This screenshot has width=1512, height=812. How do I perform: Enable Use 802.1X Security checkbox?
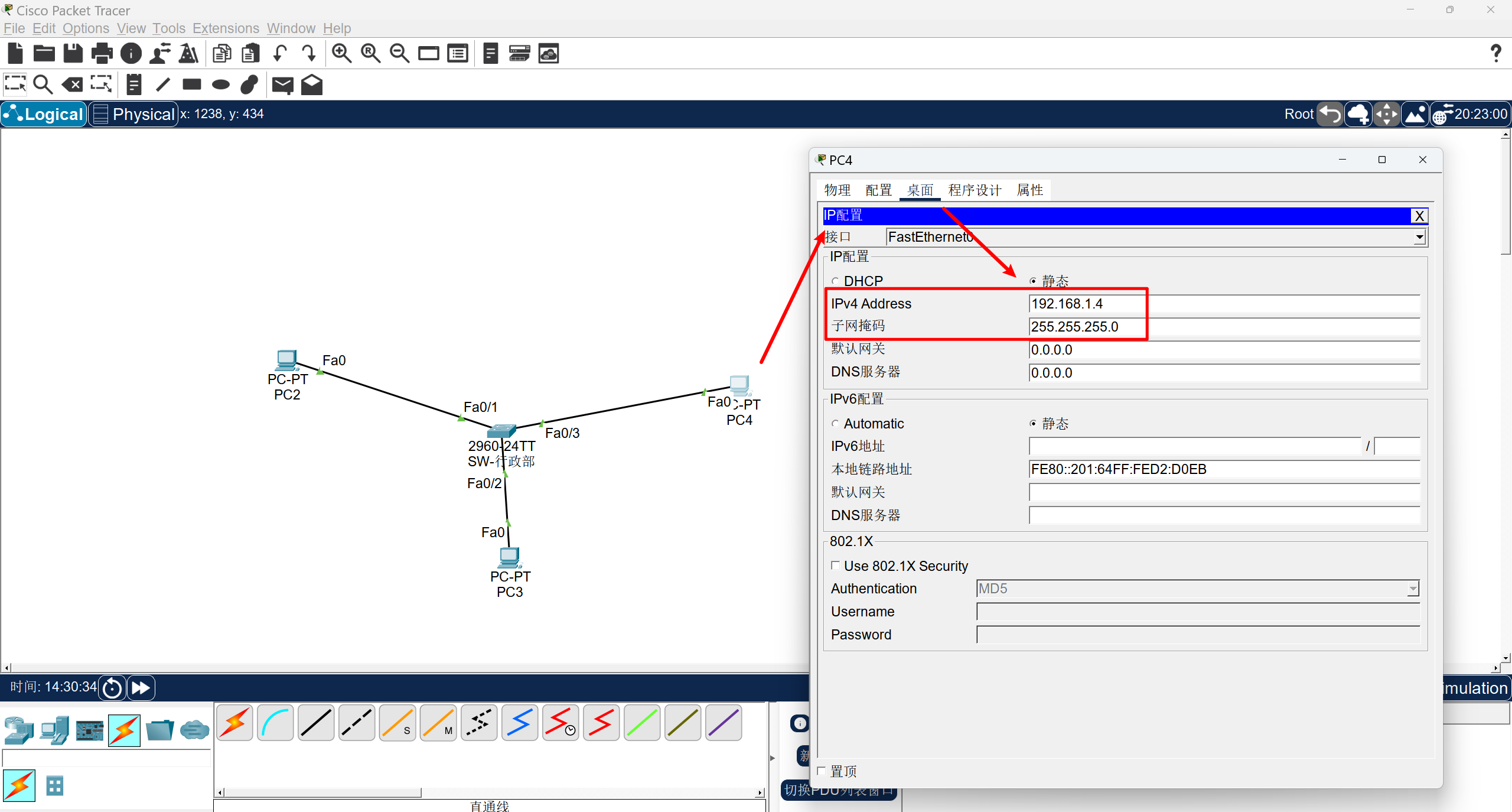835,566
